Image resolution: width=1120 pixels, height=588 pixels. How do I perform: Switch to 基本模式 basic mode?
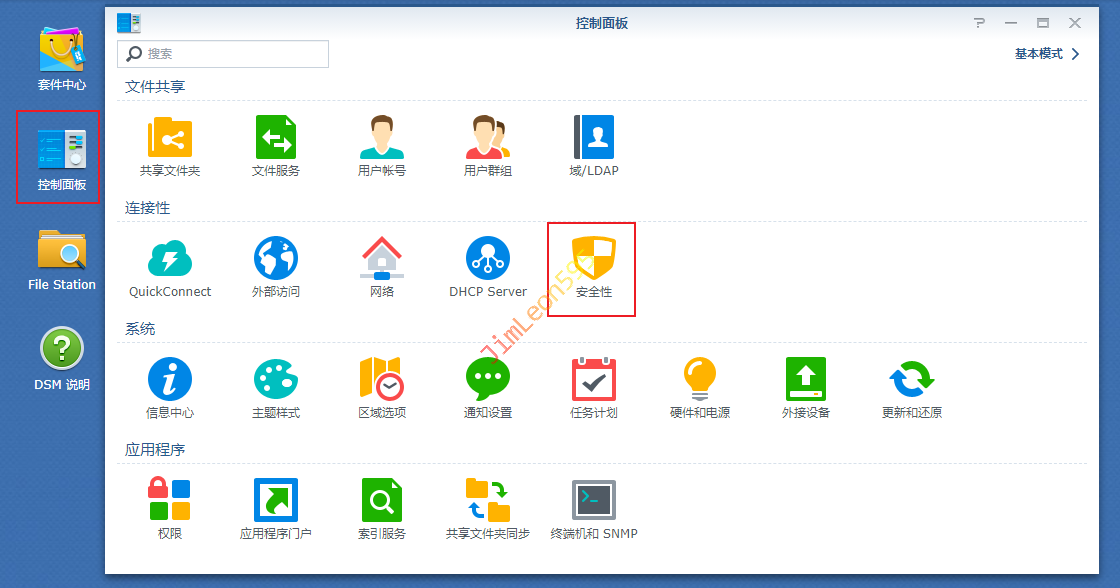pos(1046,54)
